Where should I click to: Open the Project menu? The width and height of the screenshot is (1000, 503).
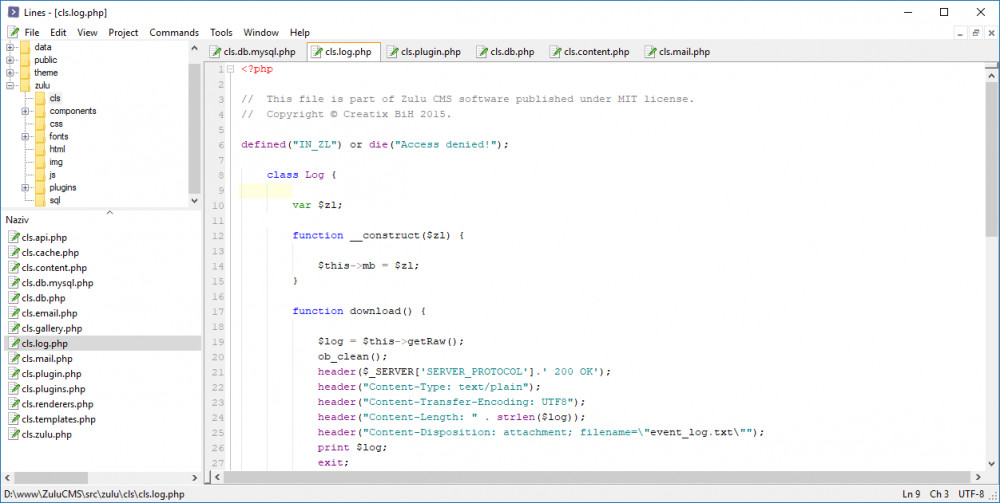(123, 32)
